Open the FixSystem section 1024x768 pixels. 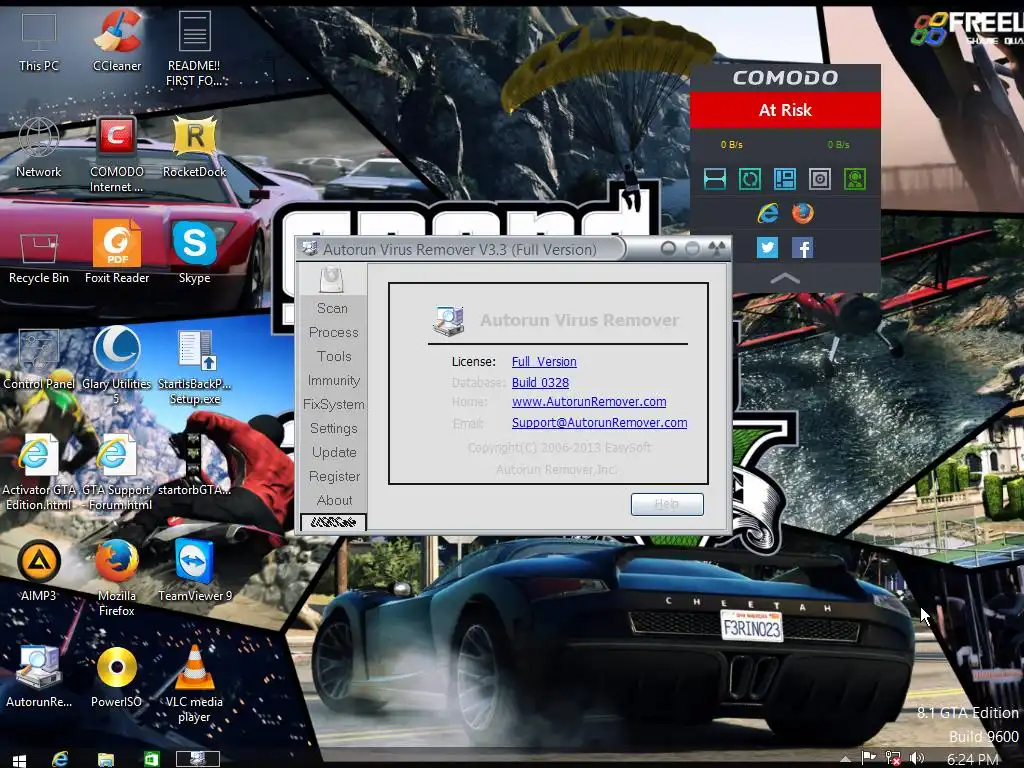[333, 404]
